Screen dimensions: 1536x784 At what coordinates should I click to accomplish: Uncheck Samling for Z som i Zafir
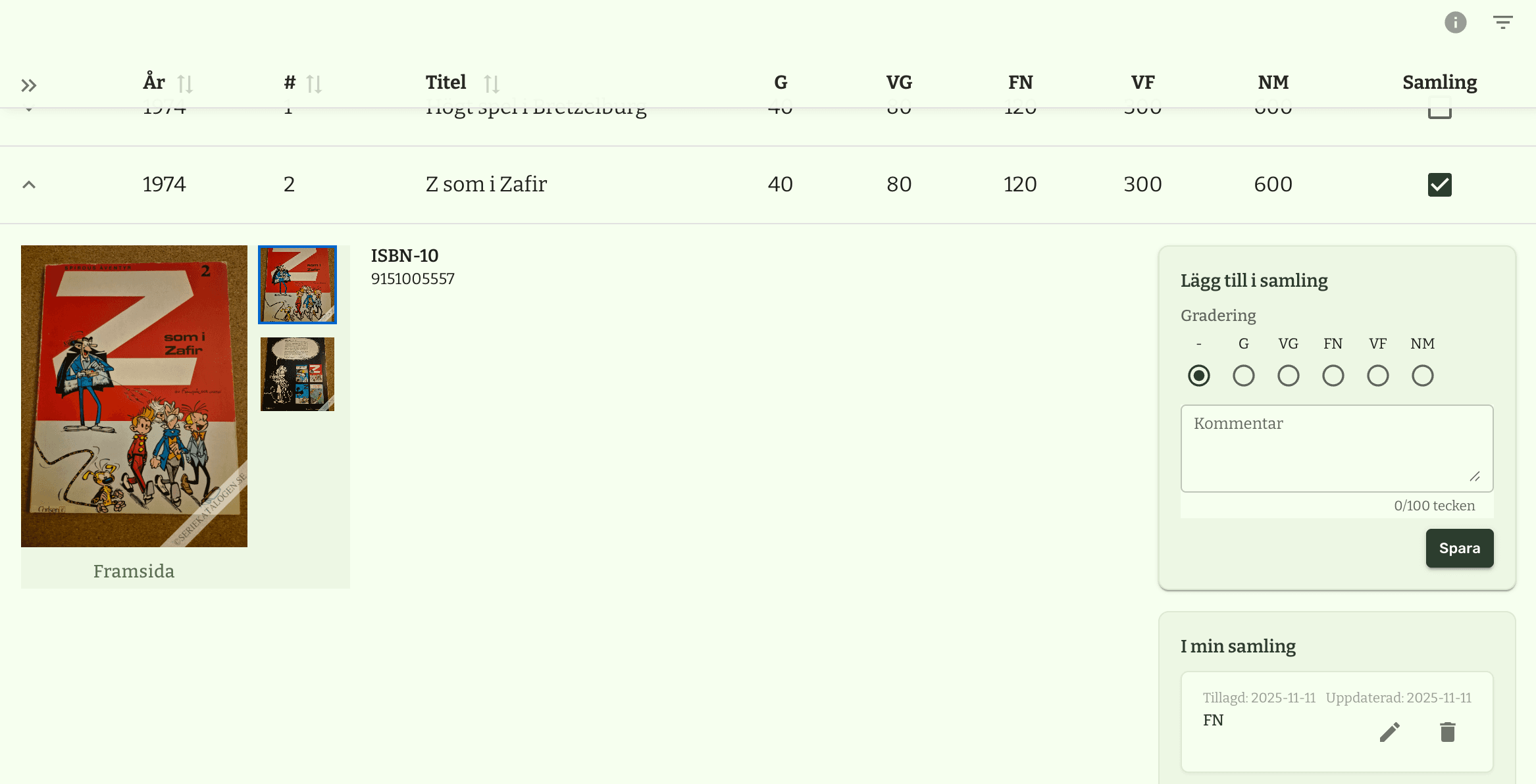[1439, 185]
